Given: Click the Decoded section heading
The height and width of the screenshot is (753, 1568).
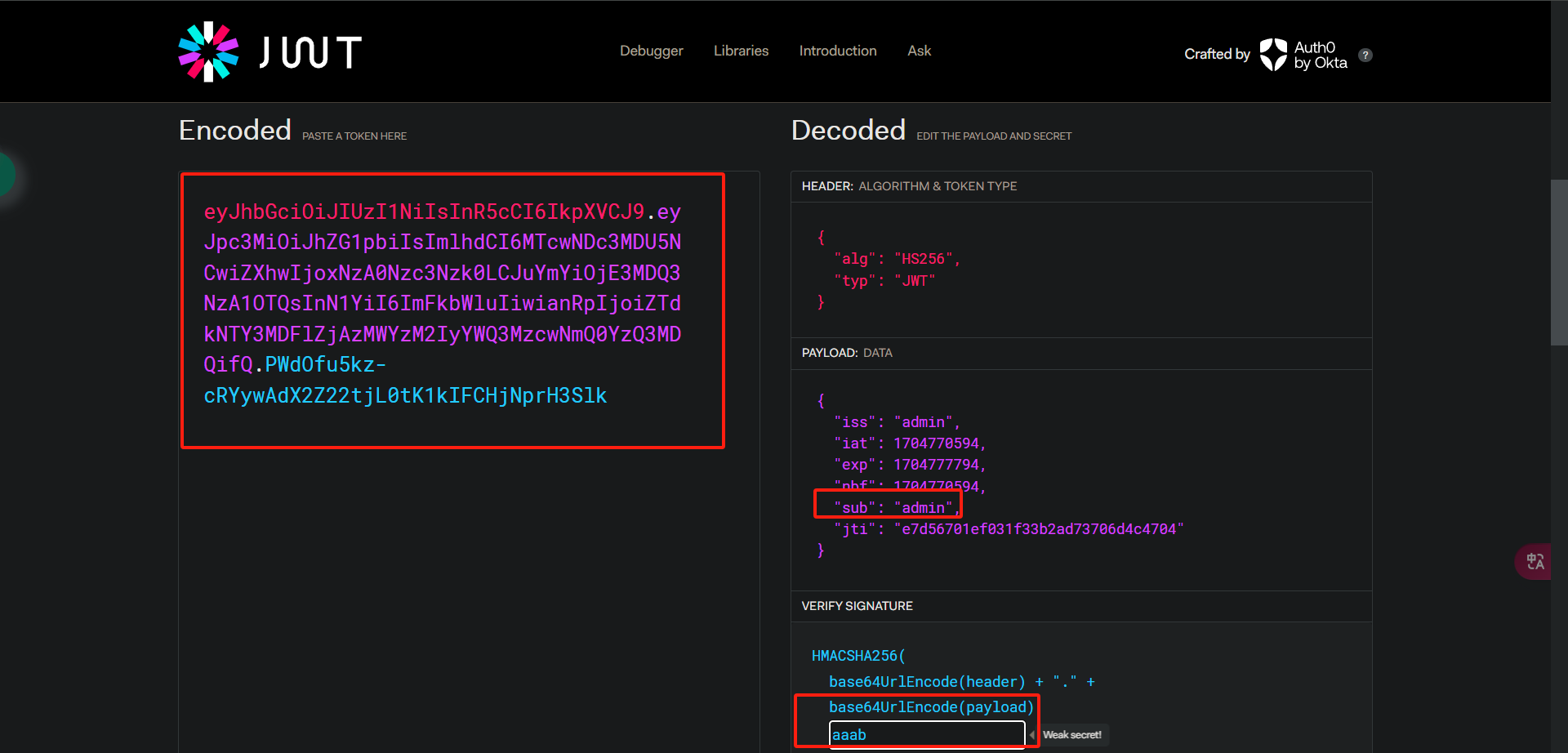Looking at the screenshot, I should (x=849, y=130).
